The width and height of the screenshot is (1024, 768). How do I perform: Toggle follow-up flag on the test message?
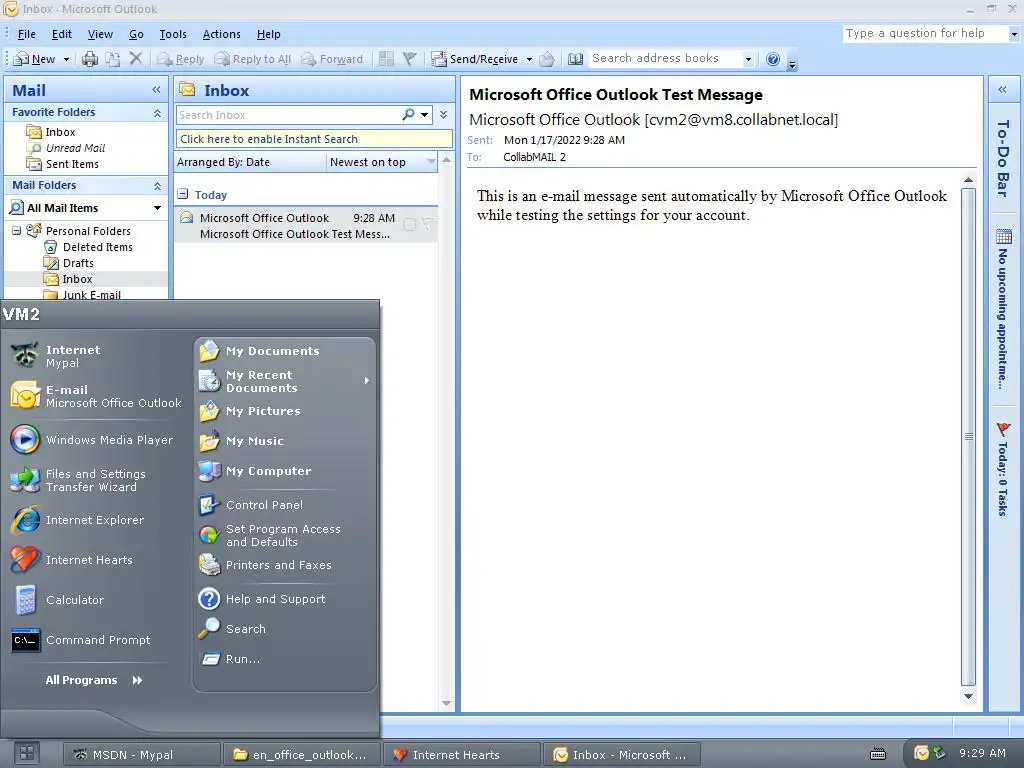pos(427,225)
